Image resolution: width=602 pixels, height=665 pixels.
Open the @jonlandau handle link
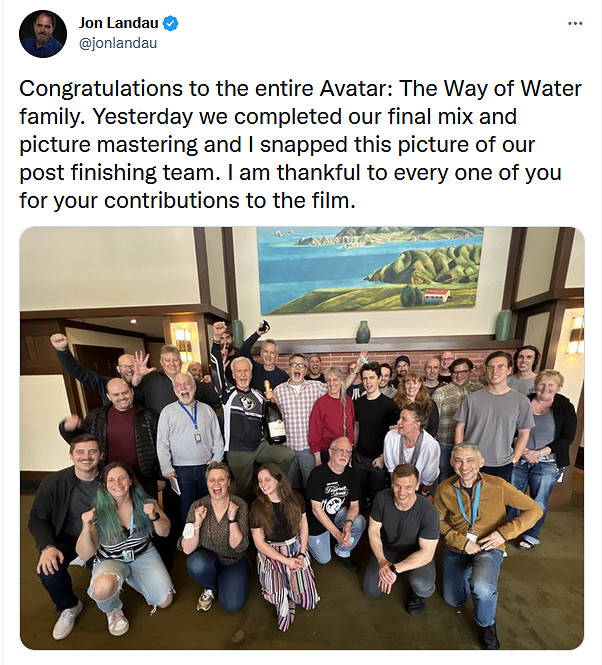pos(117,43)
